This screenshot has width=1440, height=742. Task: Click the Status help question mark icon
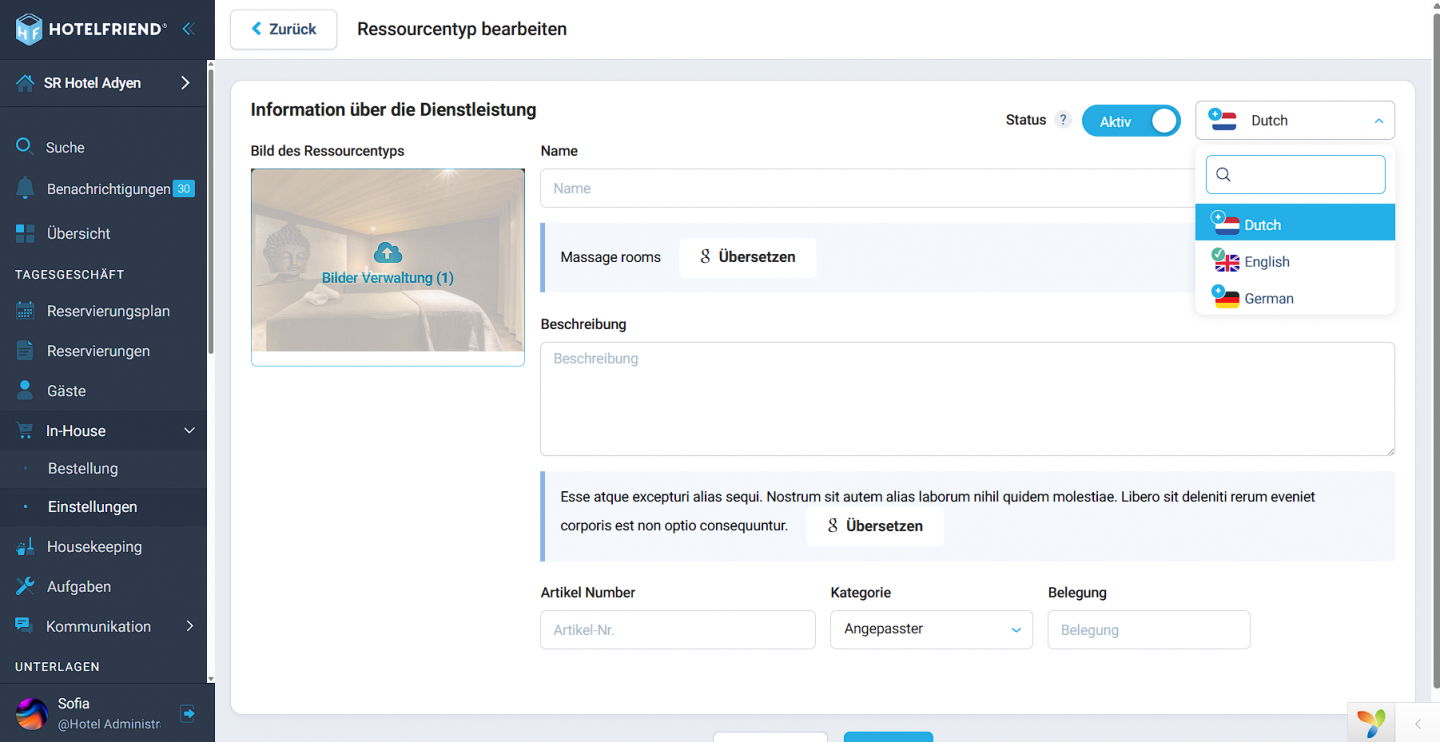(1063, 120)
